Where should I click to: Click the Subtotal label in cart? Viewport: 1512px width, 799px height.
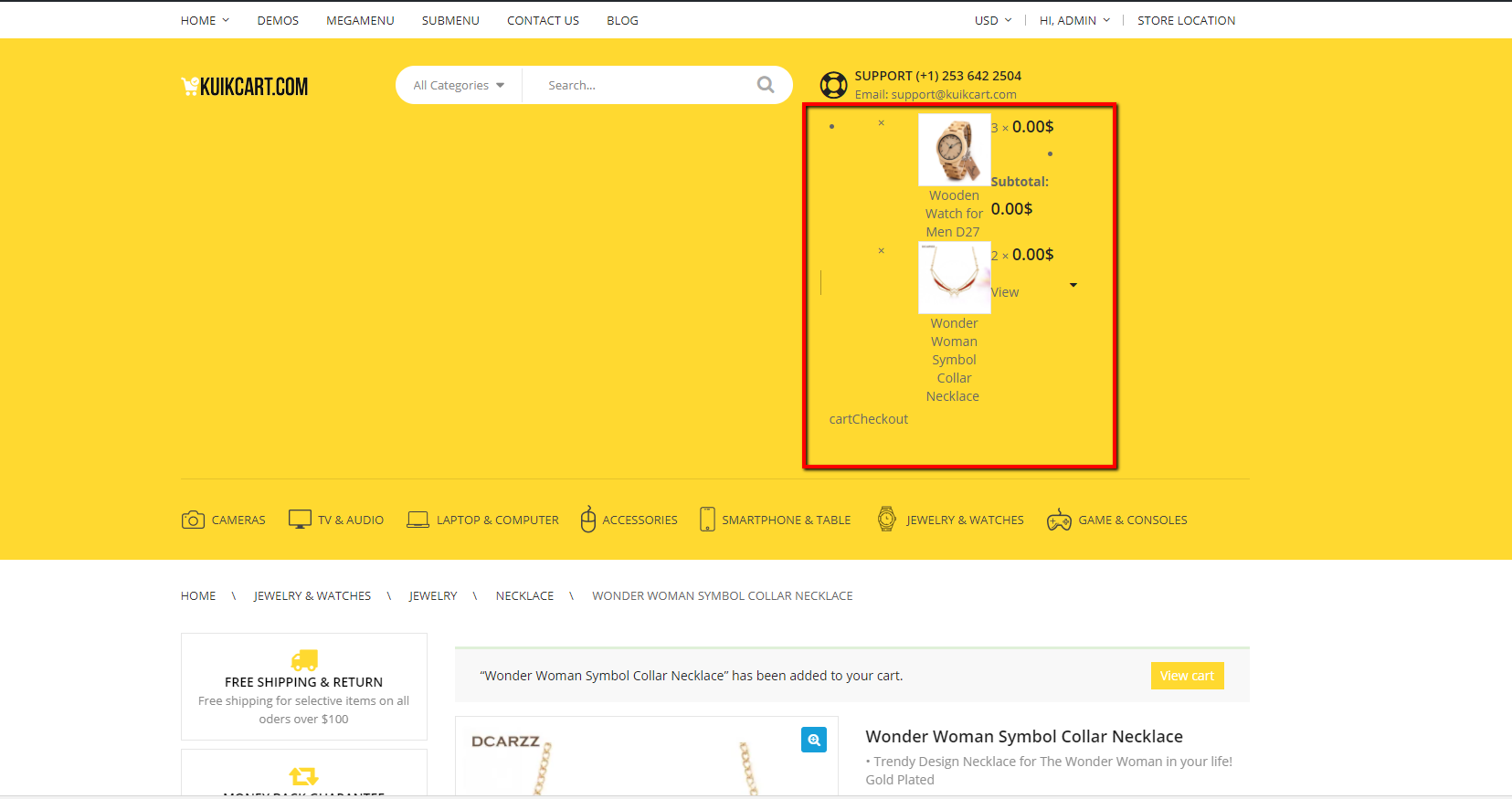tap(1020, 182)
